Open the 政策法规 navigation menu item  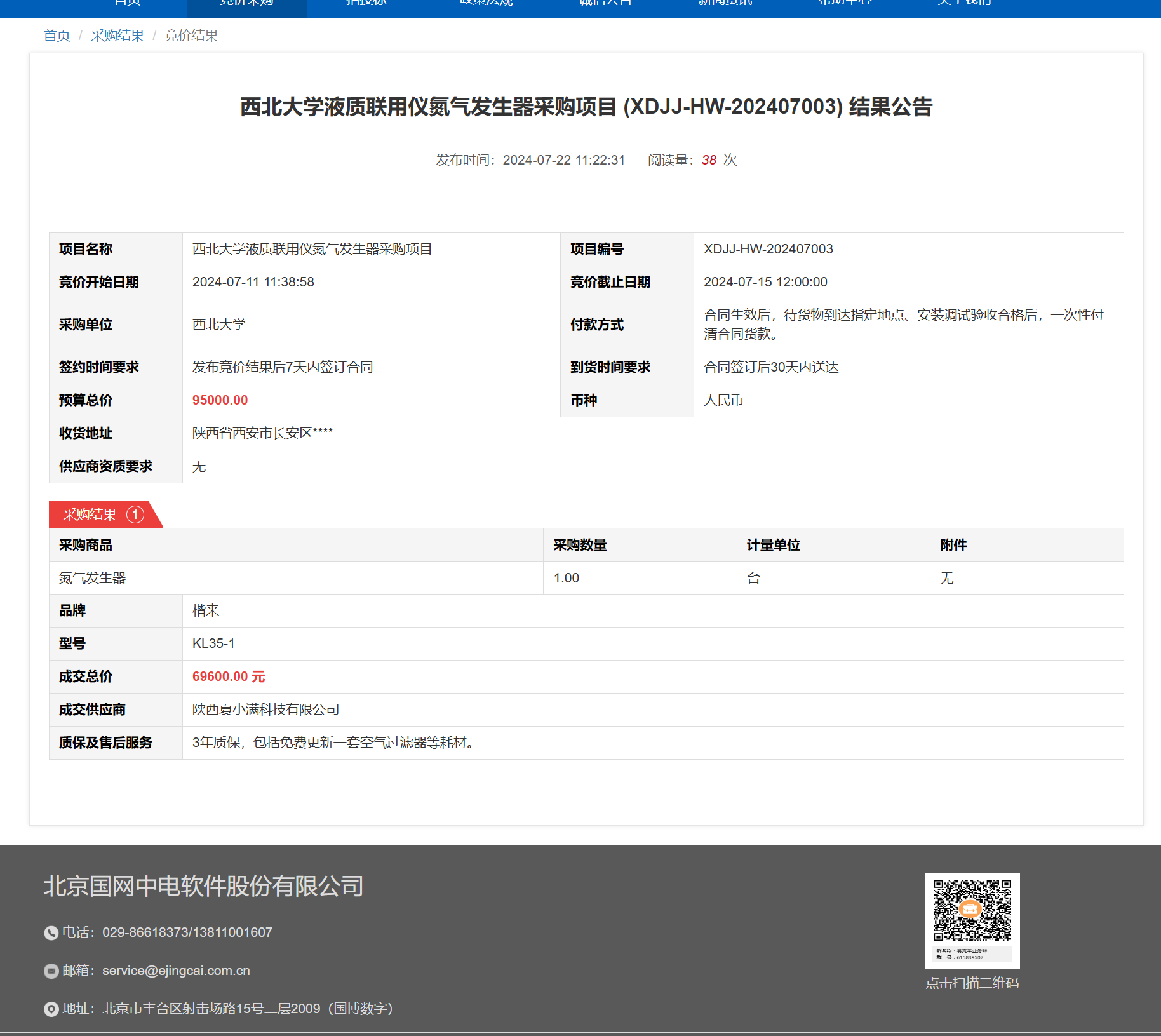point(486,4)
